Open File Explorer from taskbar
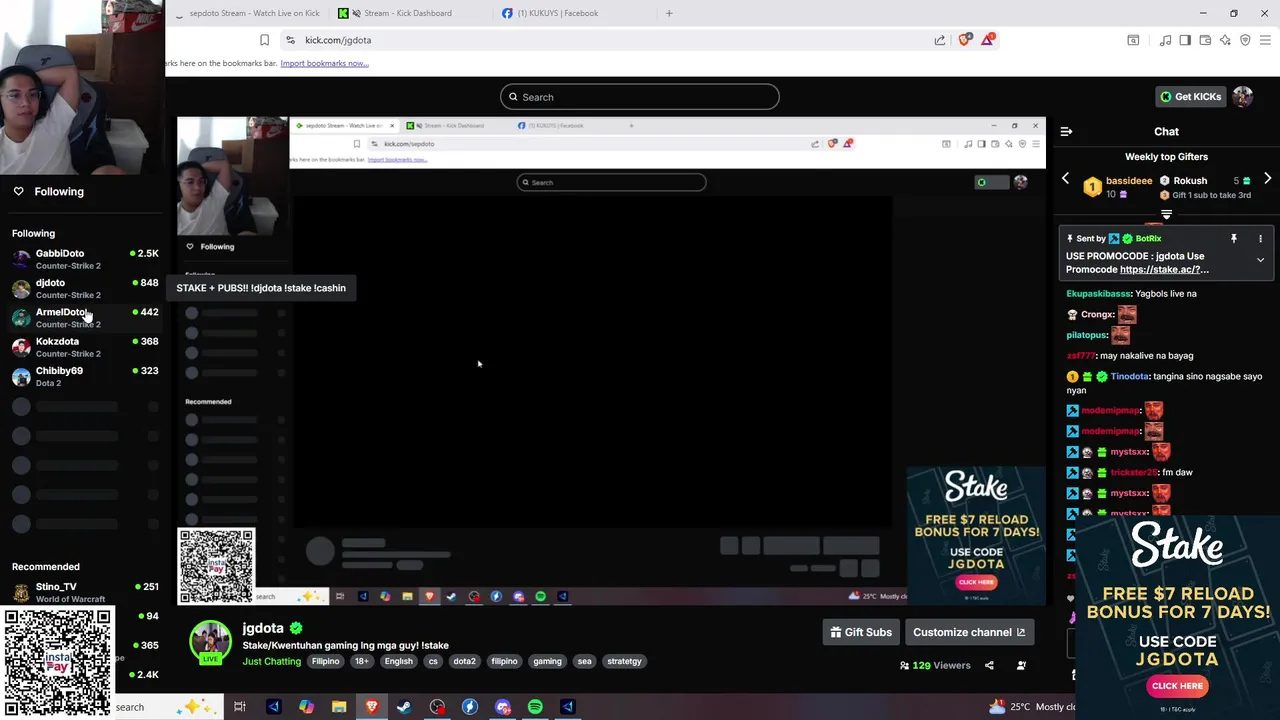 click(x=339, y=707)
